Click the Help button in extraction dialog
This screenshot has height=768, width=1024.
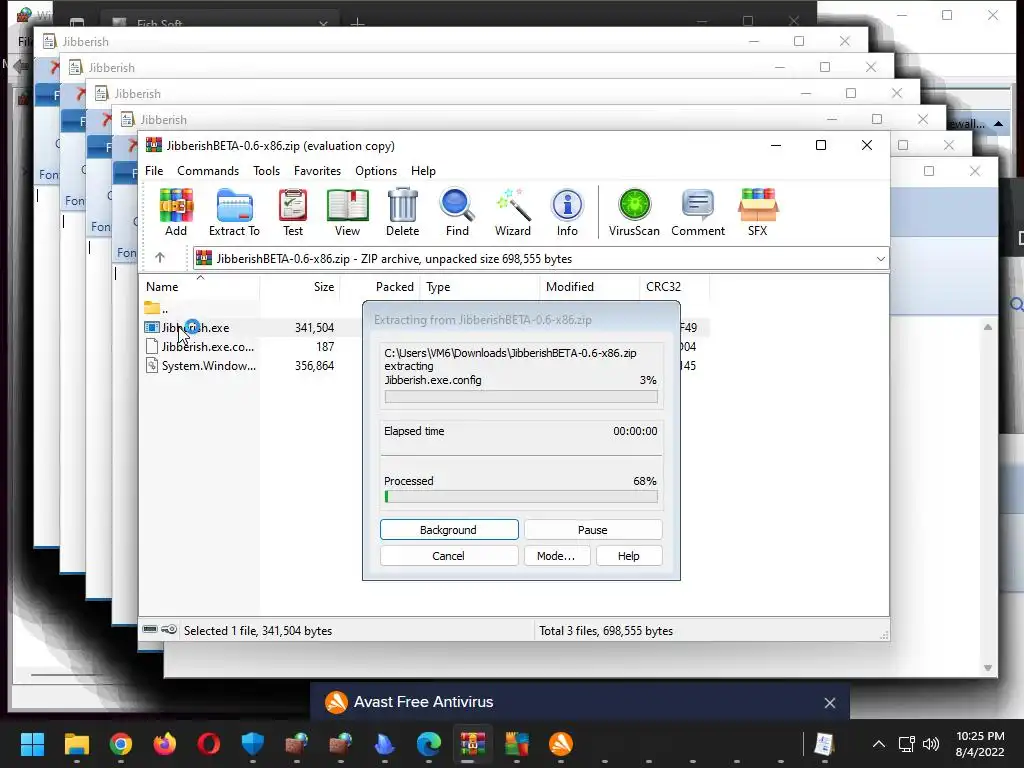point(629,556)
